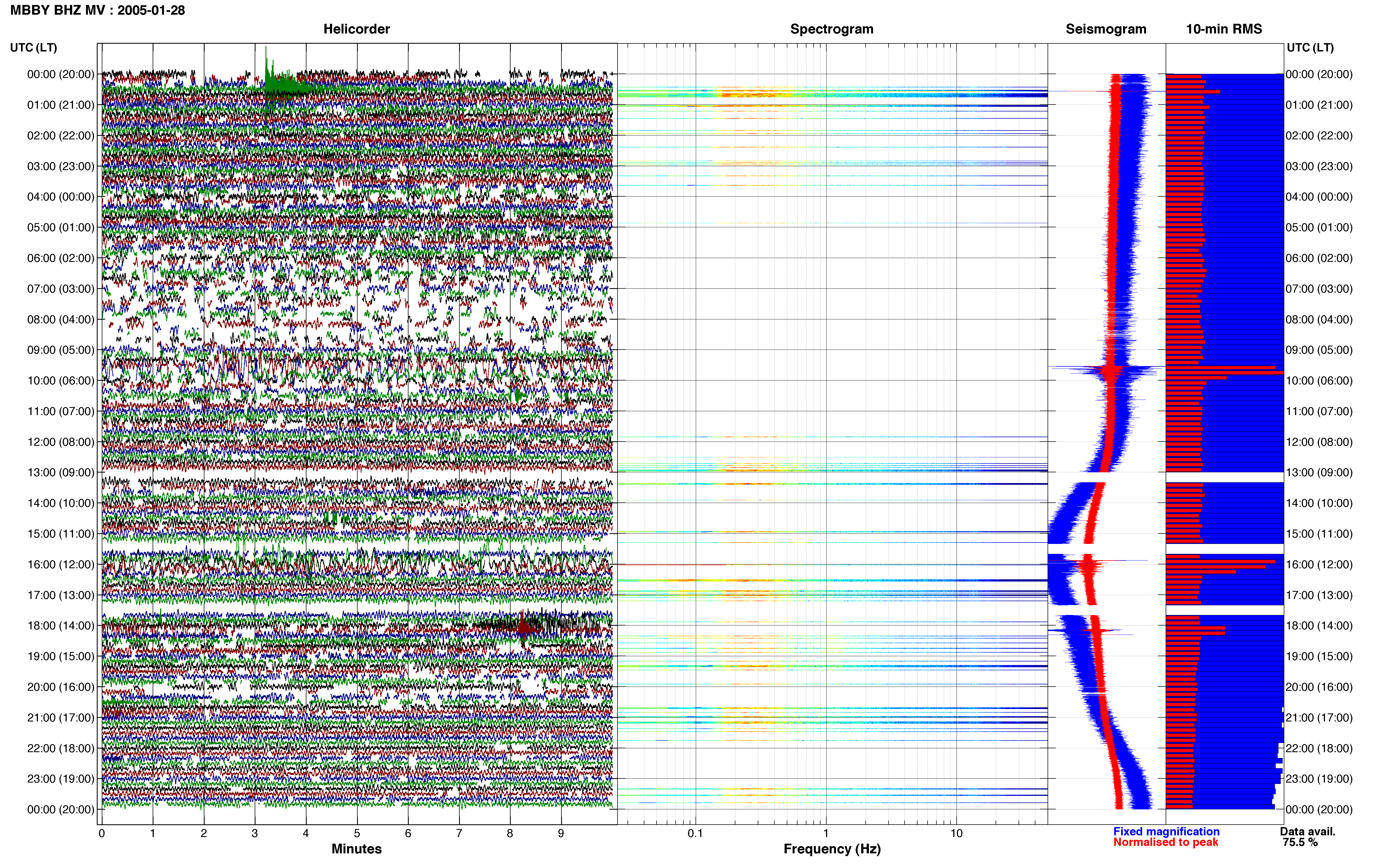Click right time label '16:00 (12:00)'

click(x=1319, y=564)
